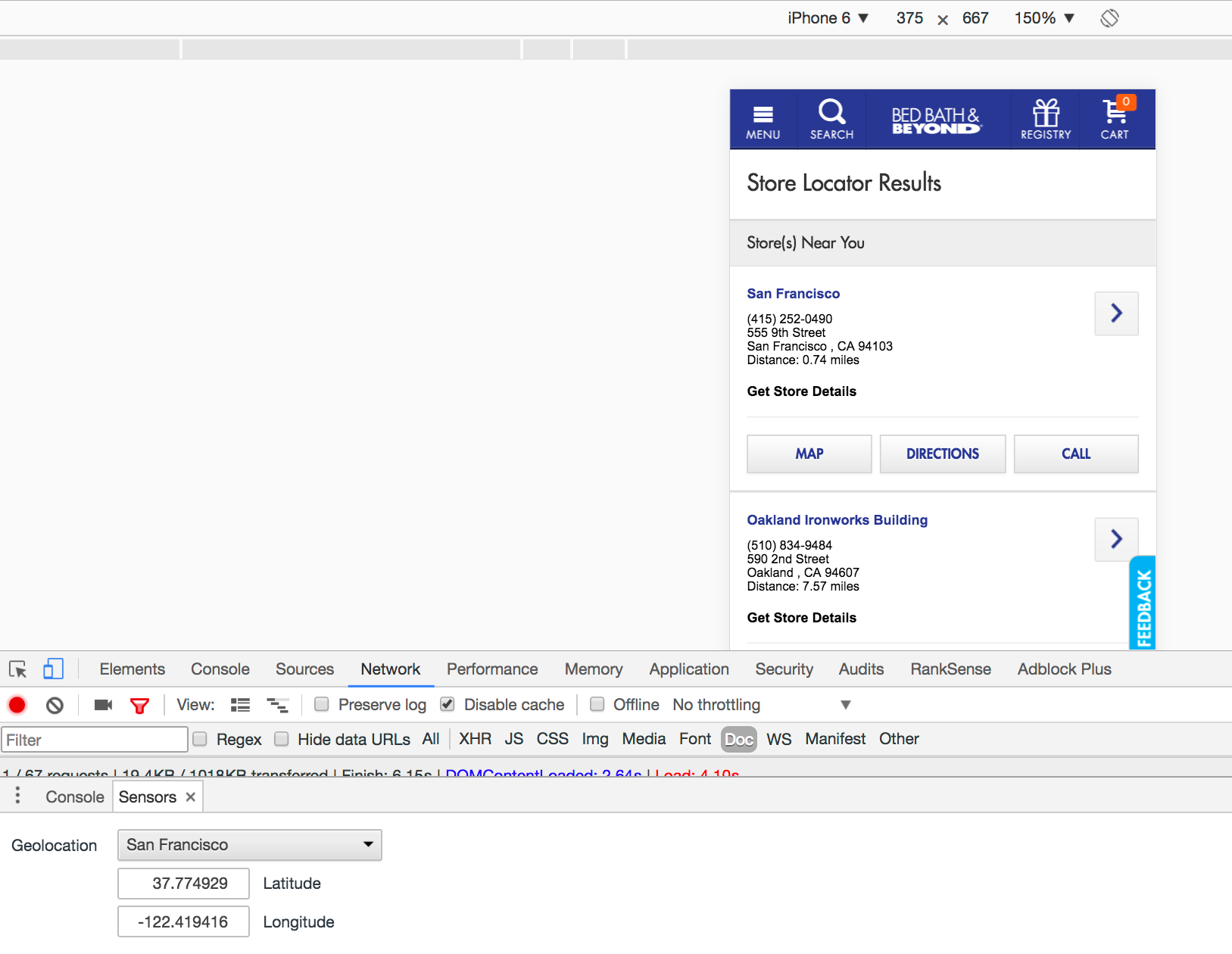
Task: Expand the No throttling dropdown
Action: [x=762, y=705]
